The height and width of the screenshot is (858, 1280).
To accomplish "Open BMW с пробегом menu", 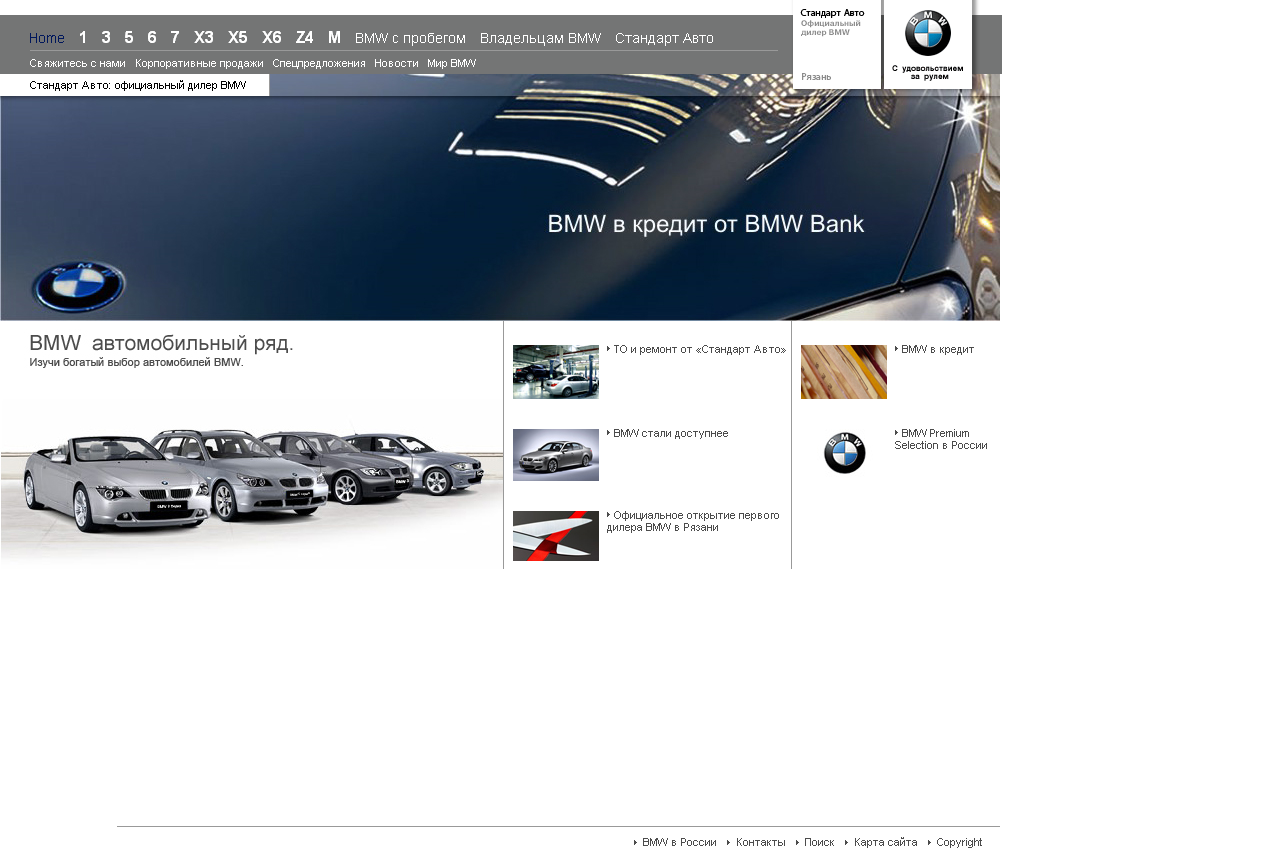I will (x=410, y=38).
